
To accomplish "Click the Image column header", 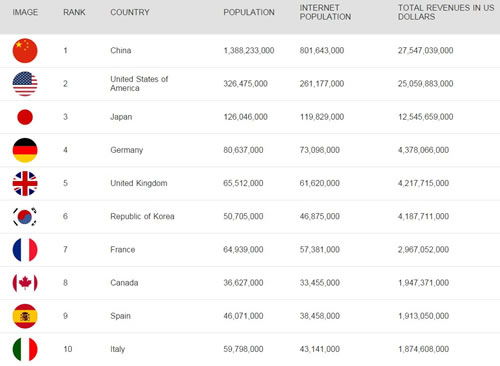I will pos(25,12).
